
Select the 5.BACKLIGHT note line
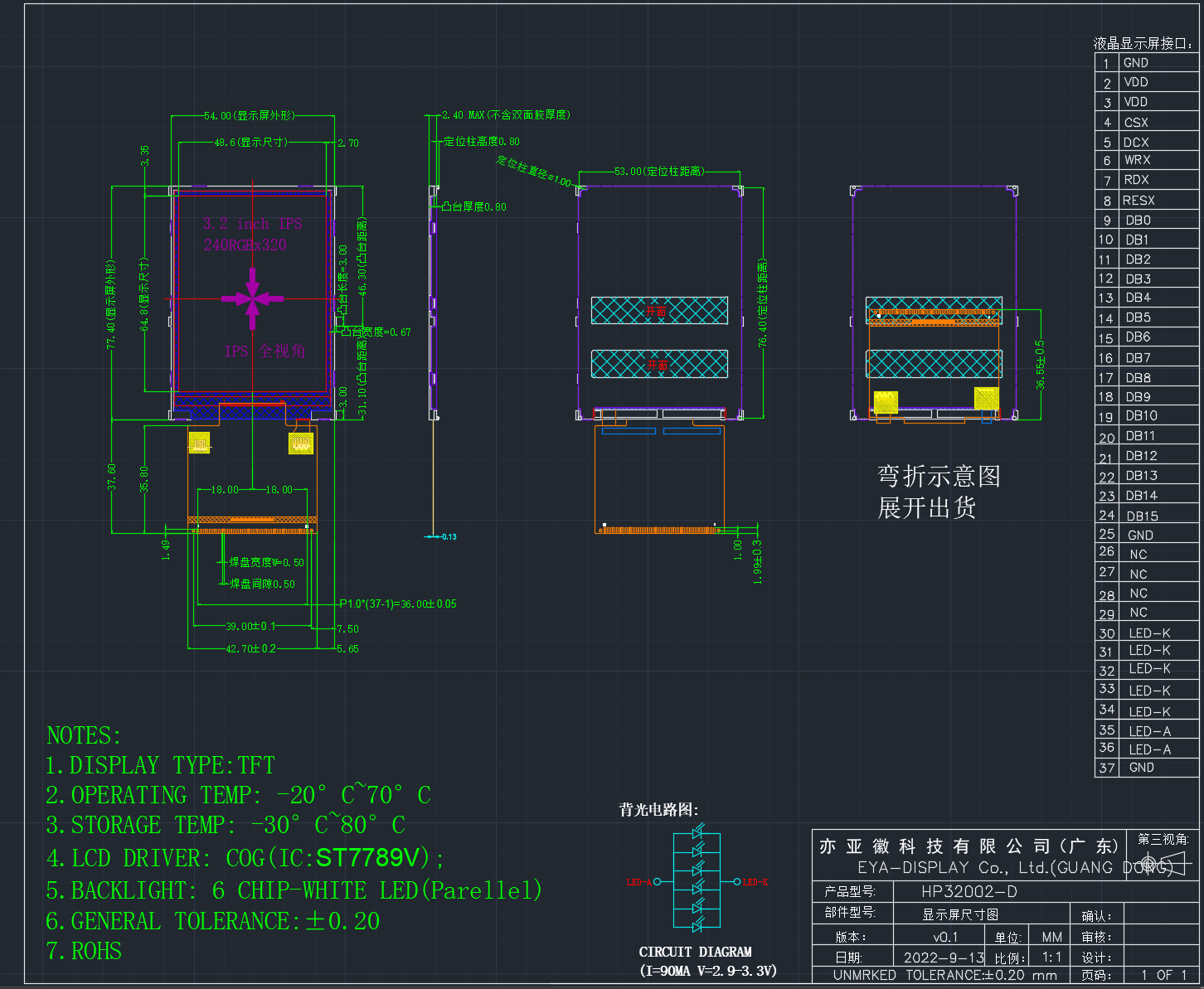tap(294, 890)
